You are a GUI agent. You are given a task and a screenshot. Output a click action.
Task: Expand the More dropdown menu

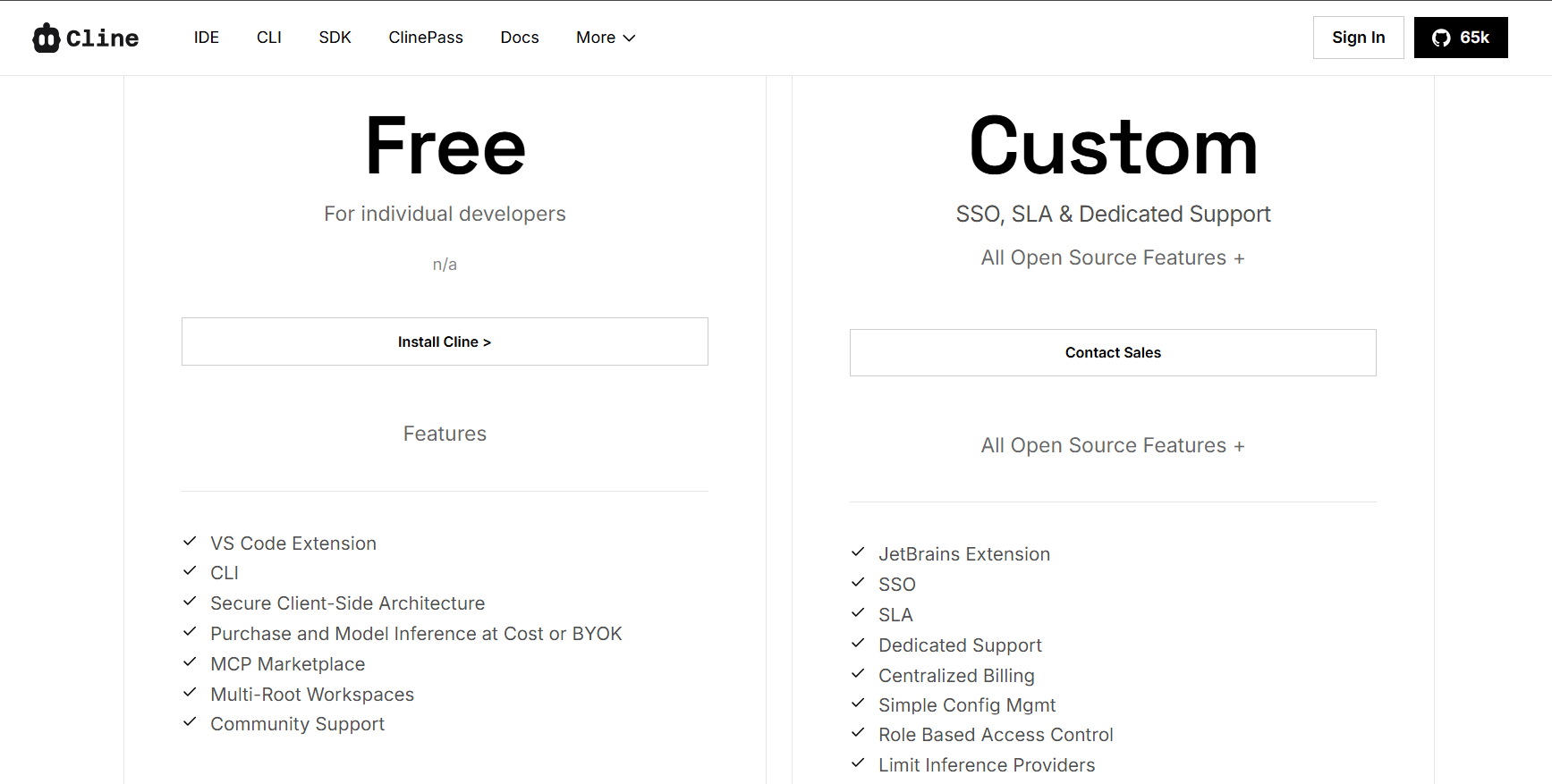click(x=606, y=38)
